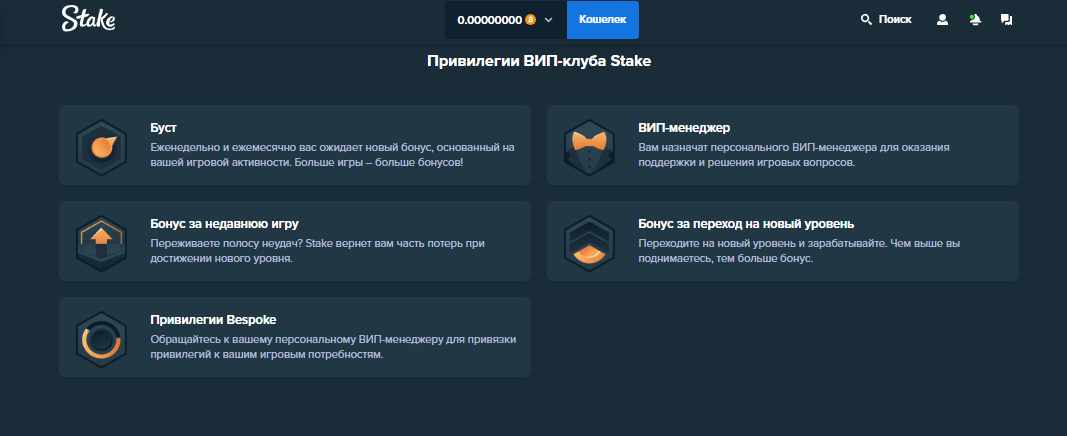Click the Привилегии Bespoke ring icon
Image resolution: width=1067 pixels, height=436 pixels.
pos(101,337)
